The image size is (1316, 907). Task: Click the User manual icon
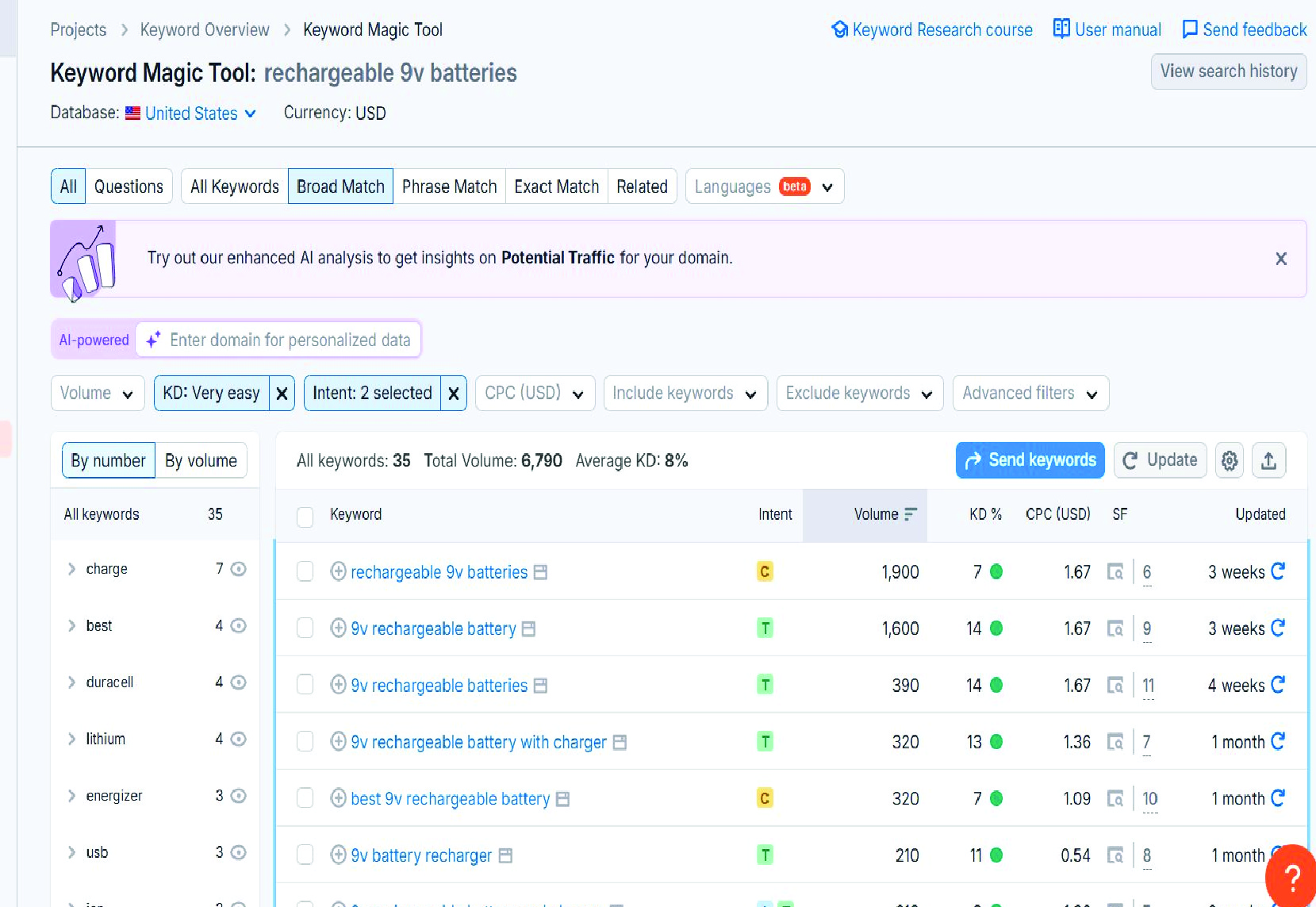point(1062,29)
